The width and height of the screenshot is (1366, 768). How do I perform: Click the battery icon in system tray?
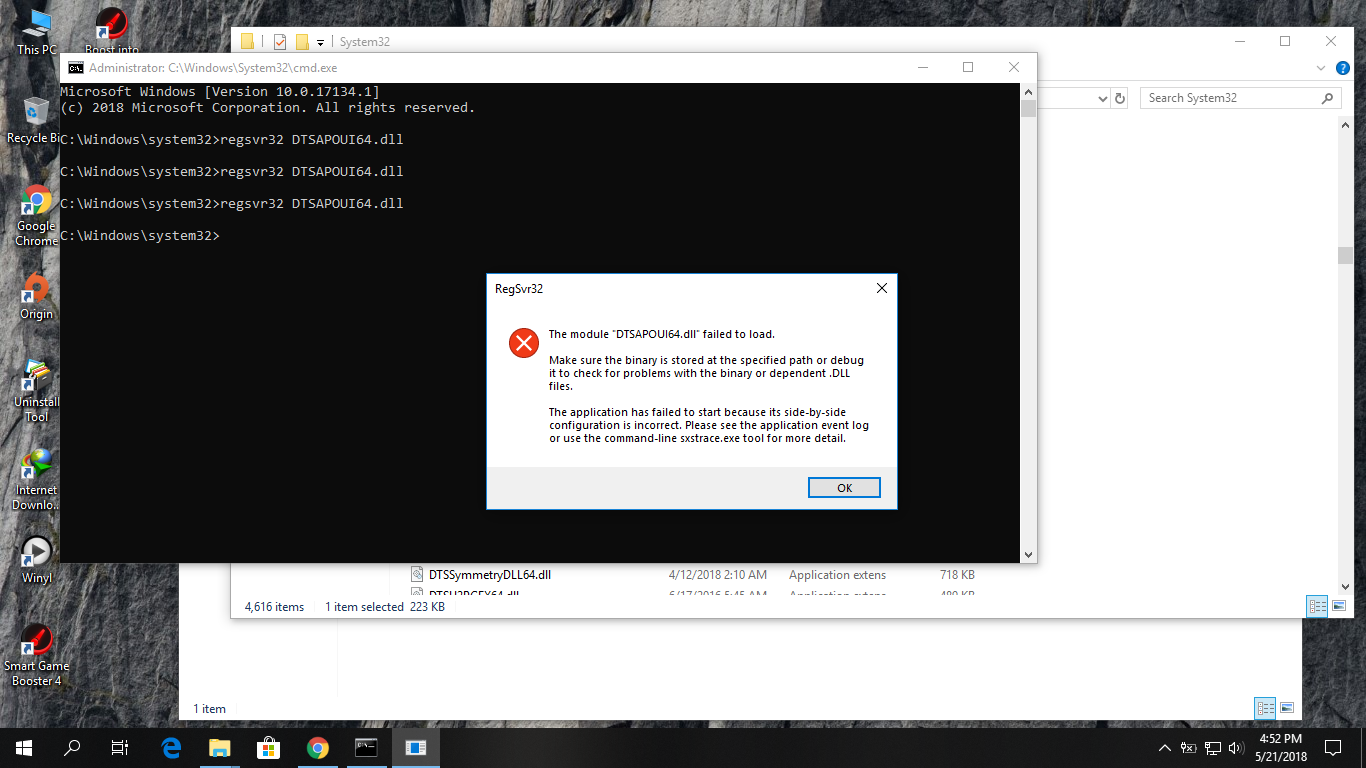click(x=1189, y=747)
